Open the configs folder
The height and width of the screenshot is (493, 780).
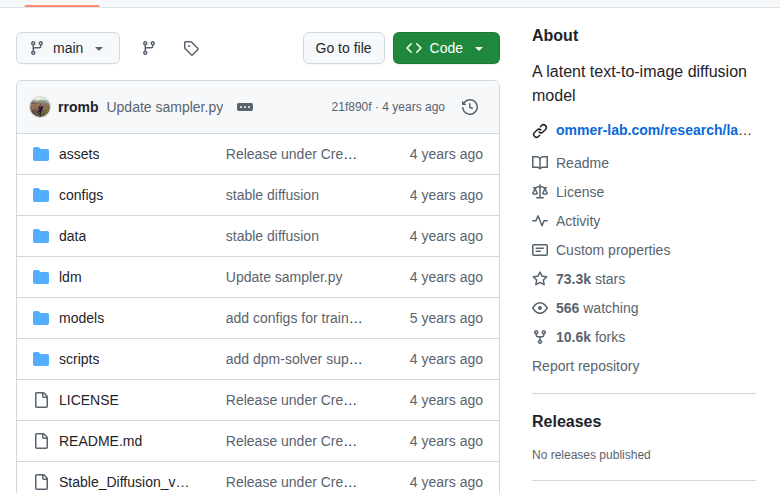[81, 195]
